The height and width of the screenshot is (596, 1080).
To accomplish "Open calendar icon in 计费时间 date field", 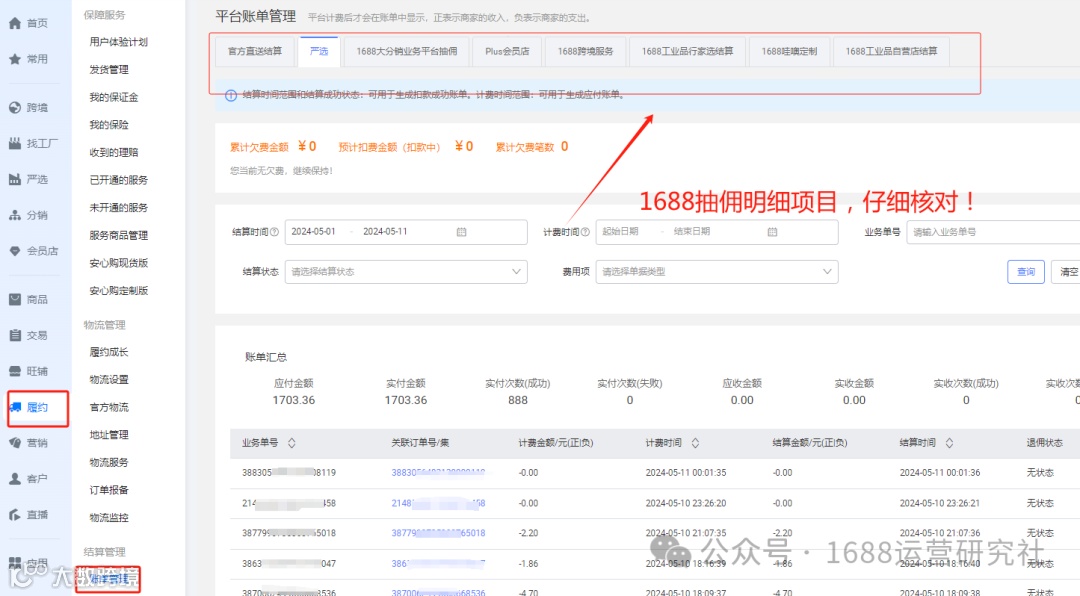I will point(772,232).
